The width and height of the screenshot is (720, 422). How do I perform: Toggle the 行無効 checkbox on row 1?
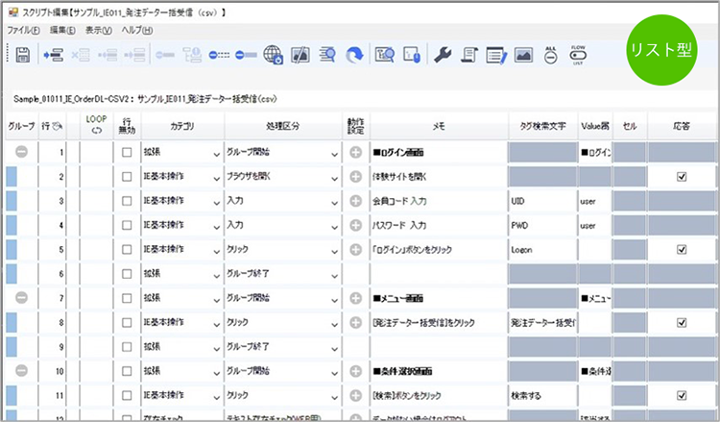pyautogui.click(x=126, y=153)
